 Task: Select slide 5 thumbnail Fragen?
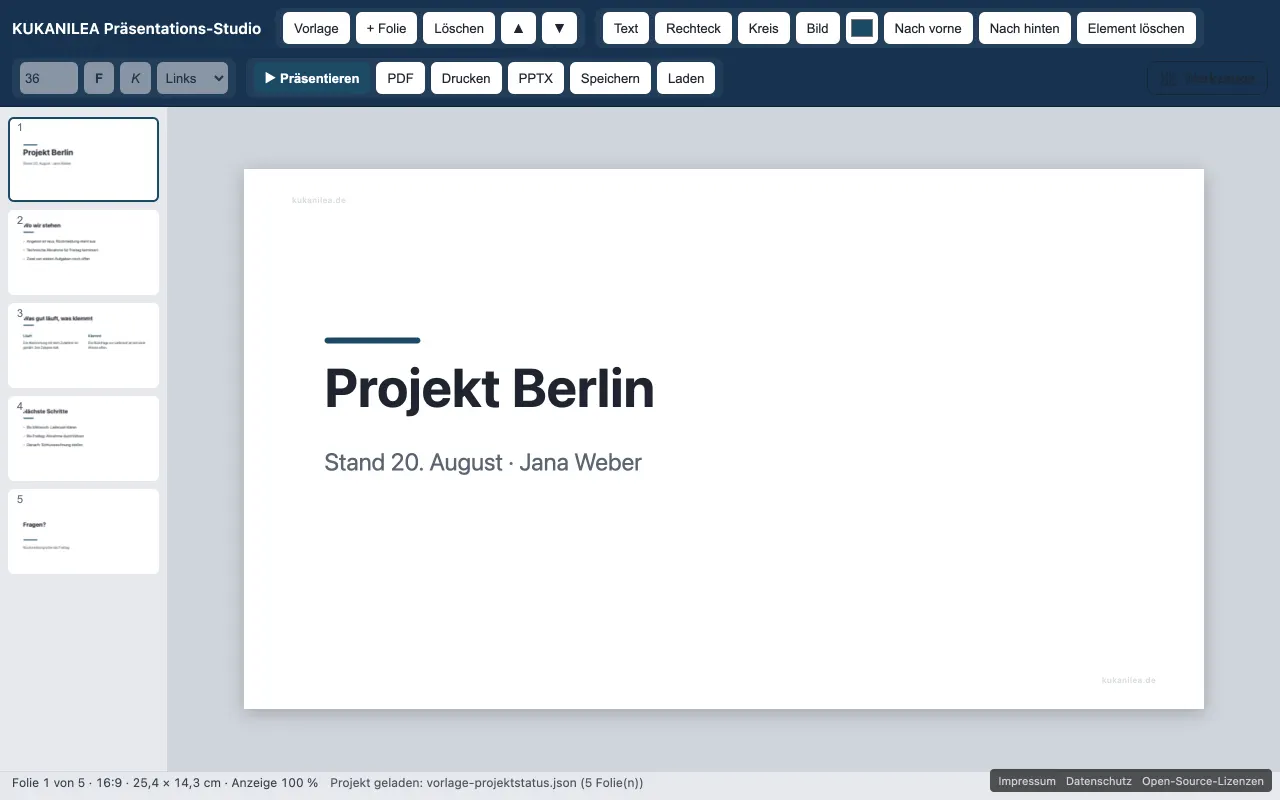(83, 531)
